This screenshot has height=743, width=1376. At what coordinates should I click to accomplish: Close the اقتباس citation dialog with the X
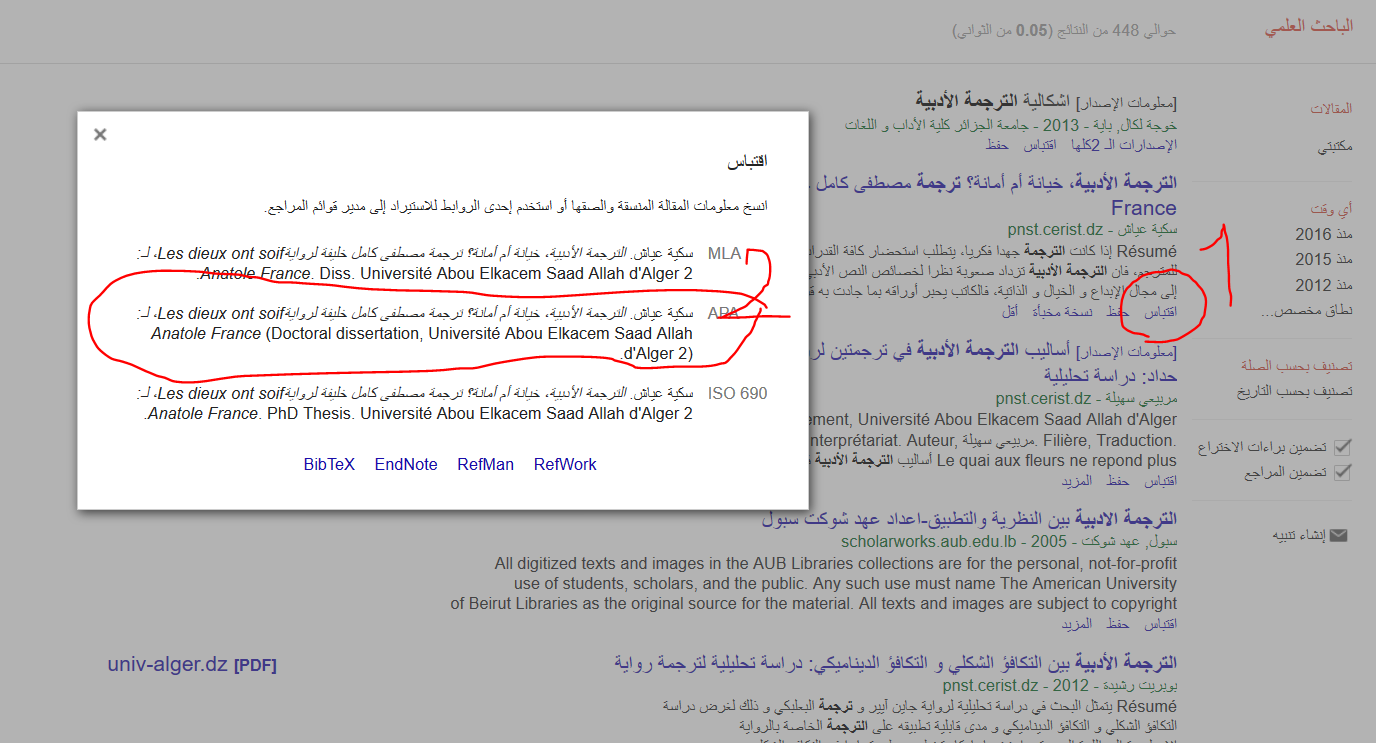[100, 135]
